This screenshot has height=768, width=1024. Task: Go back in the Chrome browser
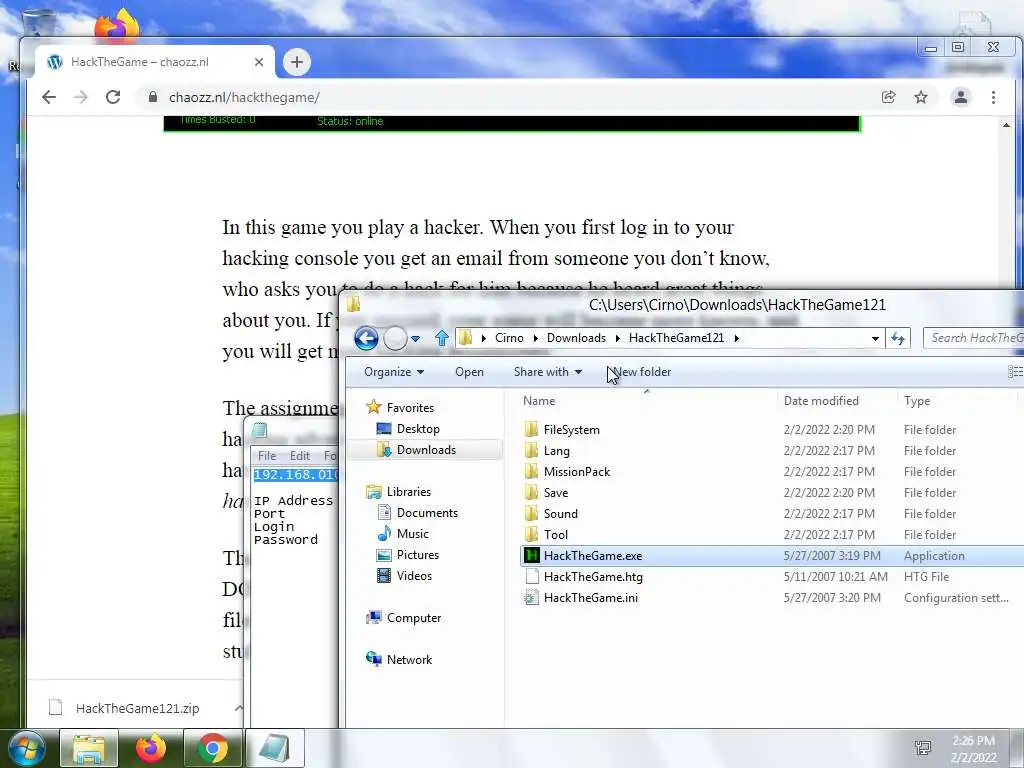point(49,97)
